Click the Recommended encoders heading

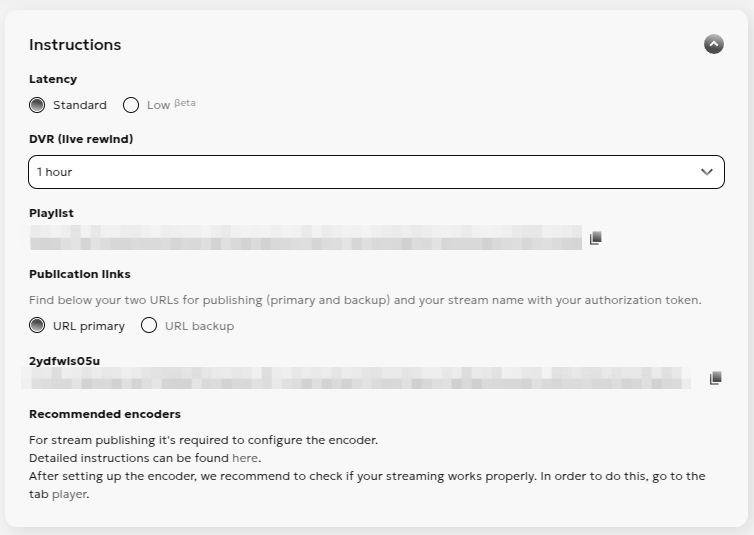click(105, 414)
